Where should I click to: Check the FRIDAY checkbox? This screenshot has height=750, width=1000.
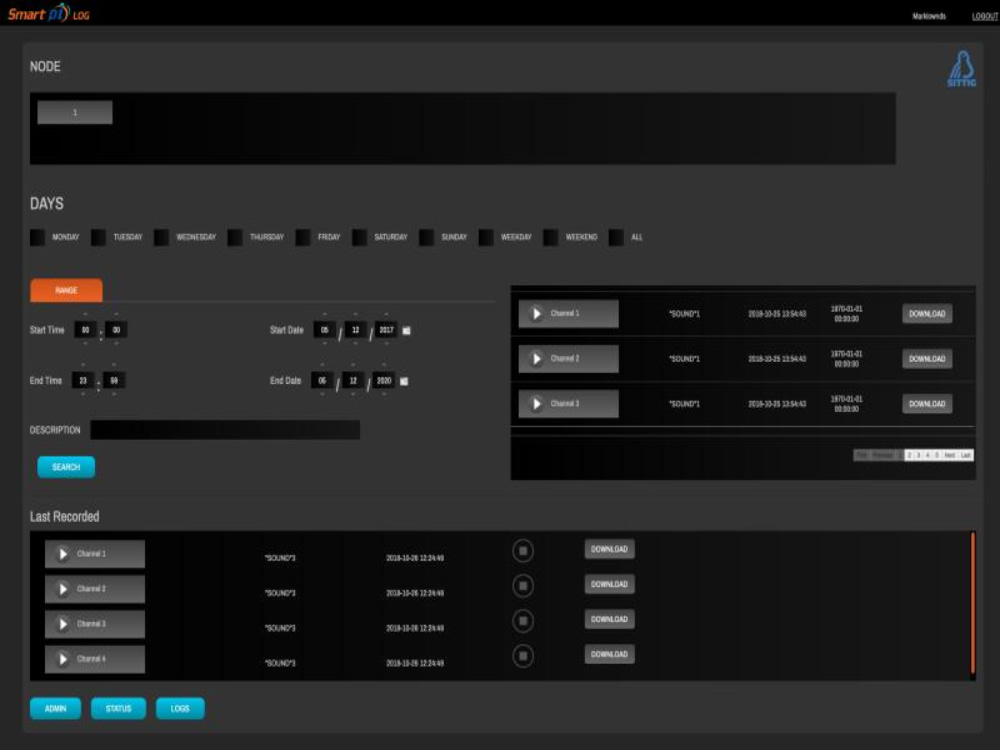coord(303,237)
